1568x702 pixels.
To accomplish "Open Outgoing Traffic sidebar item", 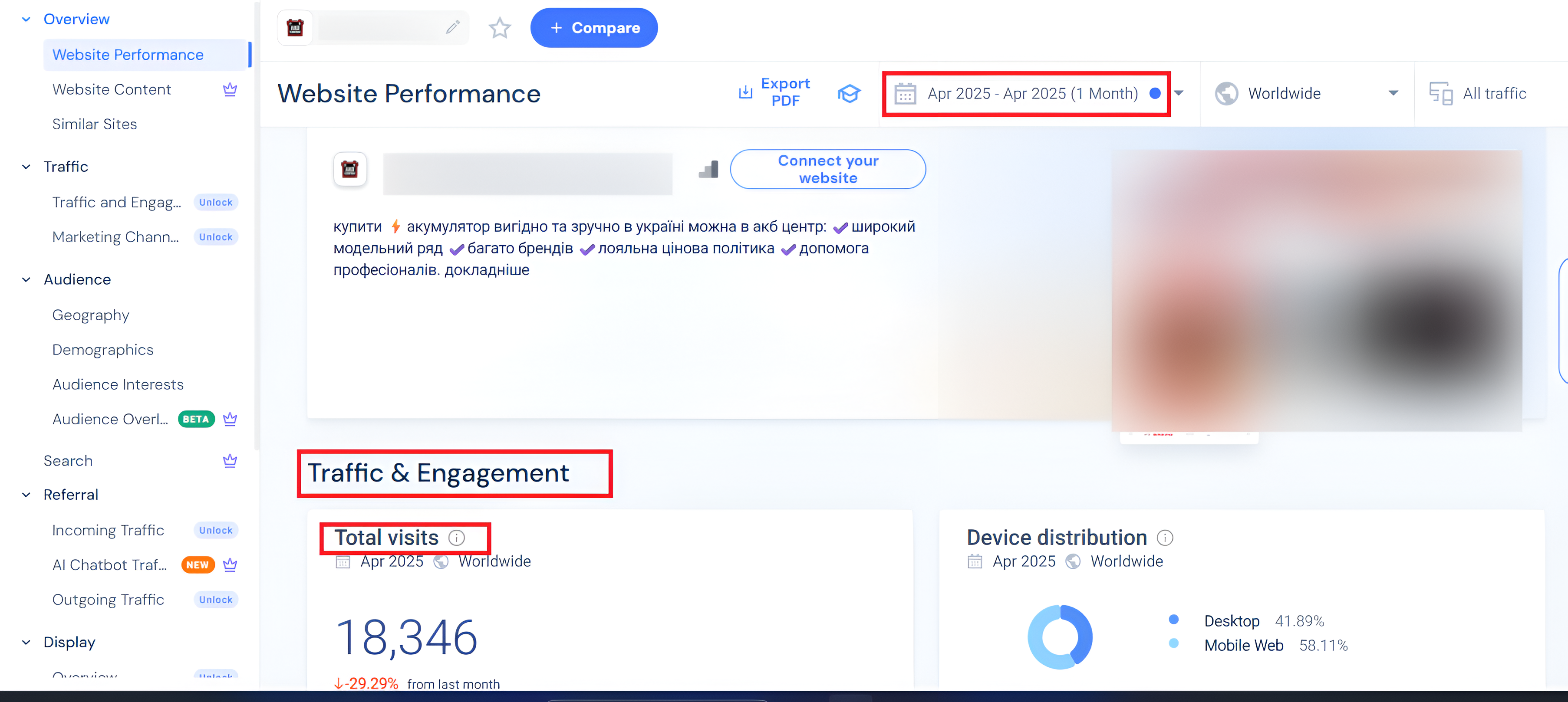I will point(109,599).
